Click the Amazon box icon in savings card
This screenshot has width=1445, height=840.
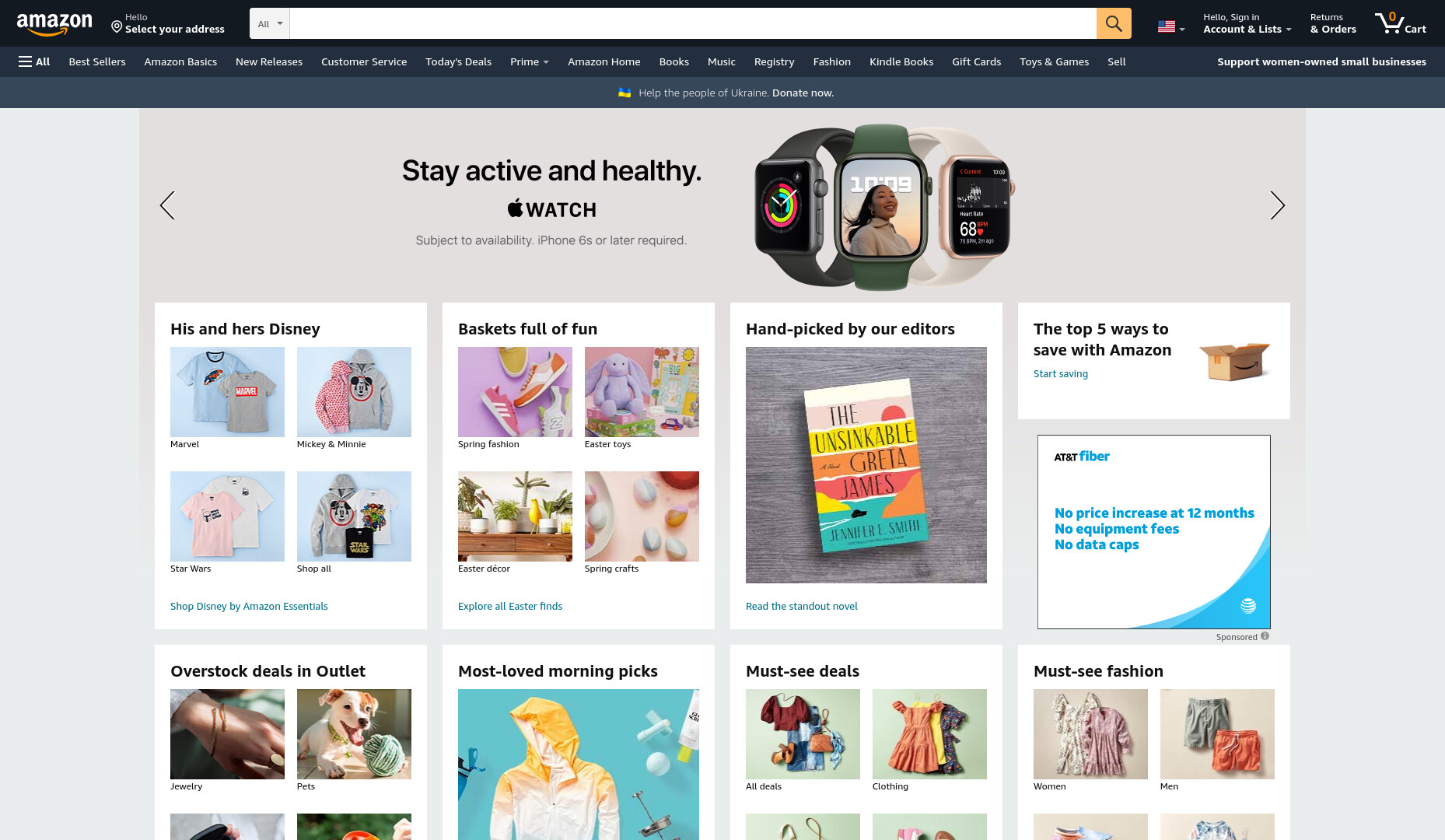click(x=1234, y=360)
